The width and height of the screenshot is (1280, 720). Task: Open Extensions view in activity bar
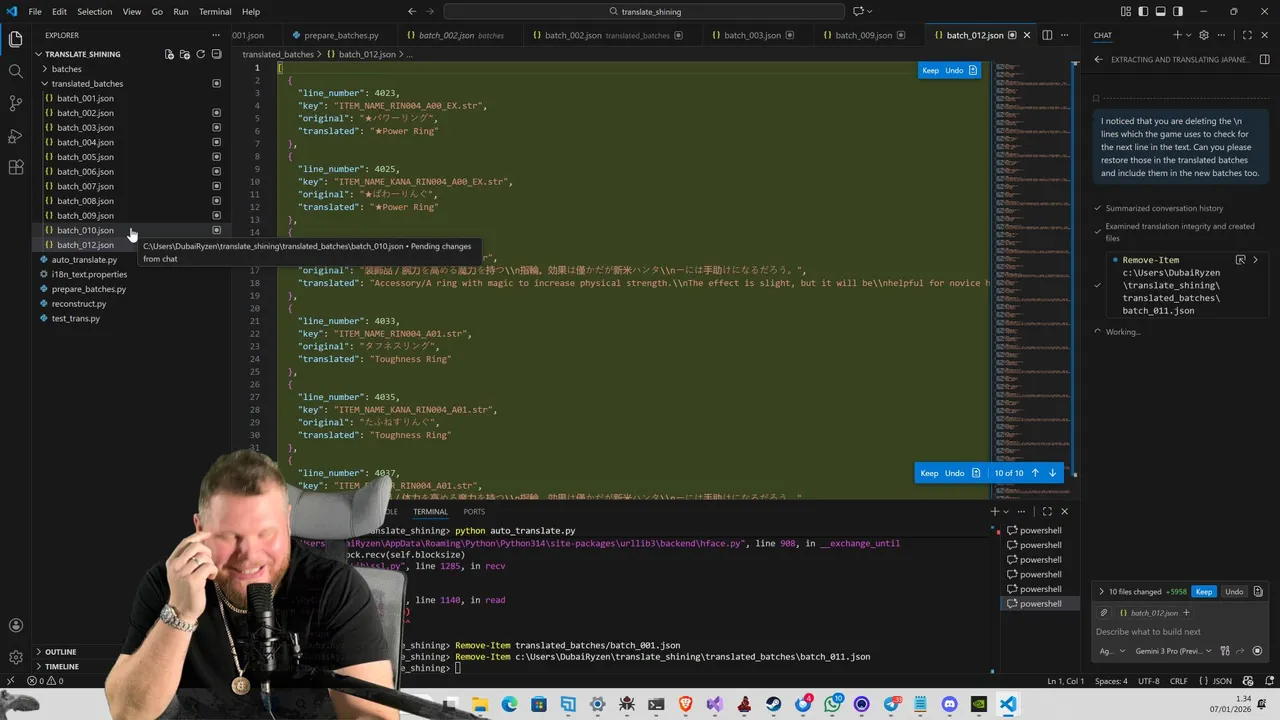click(x=15, y=167)
